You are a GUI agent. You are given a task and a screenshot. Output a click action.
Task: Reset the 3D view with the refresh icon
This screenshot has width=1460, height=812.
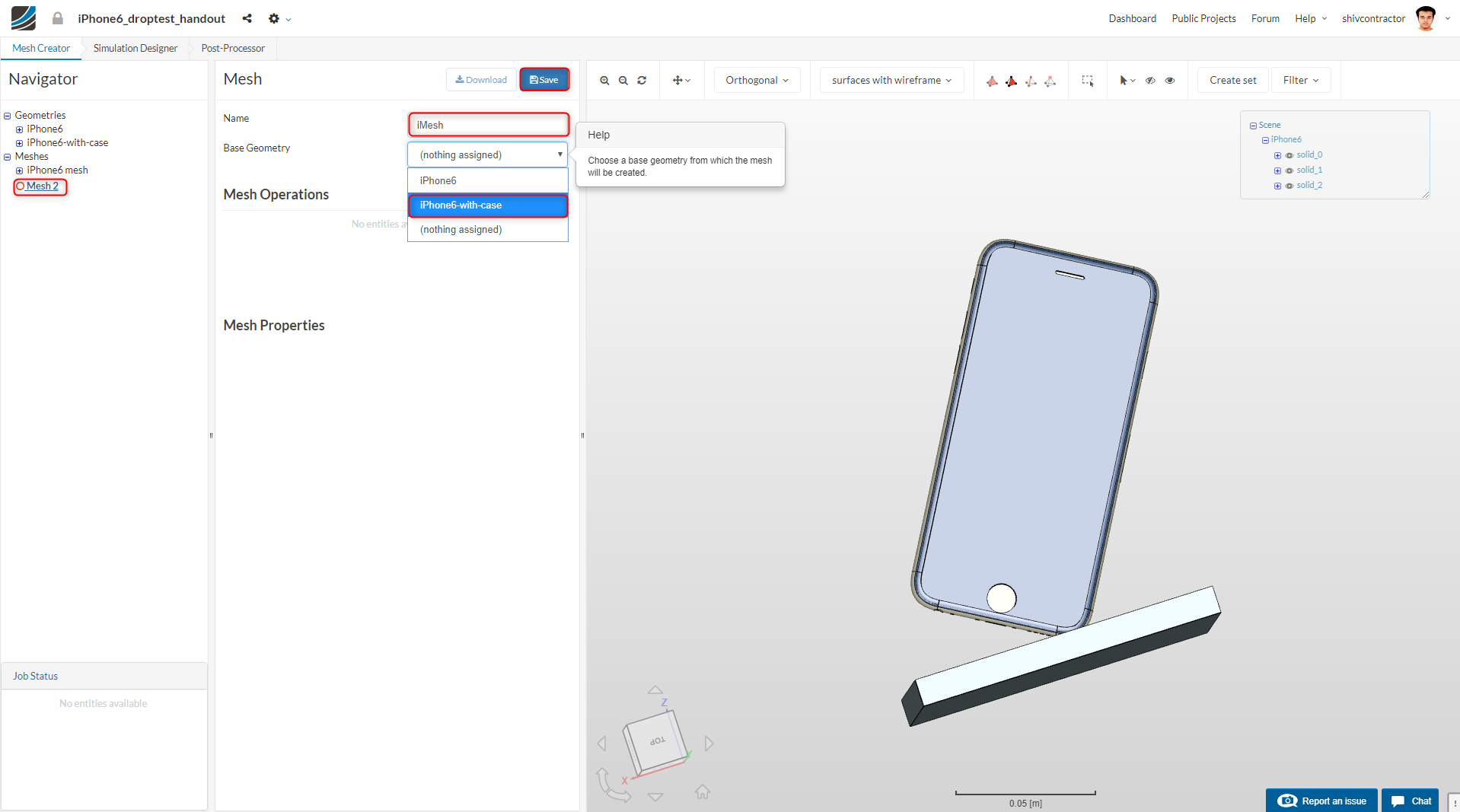(x=642, y=80)
